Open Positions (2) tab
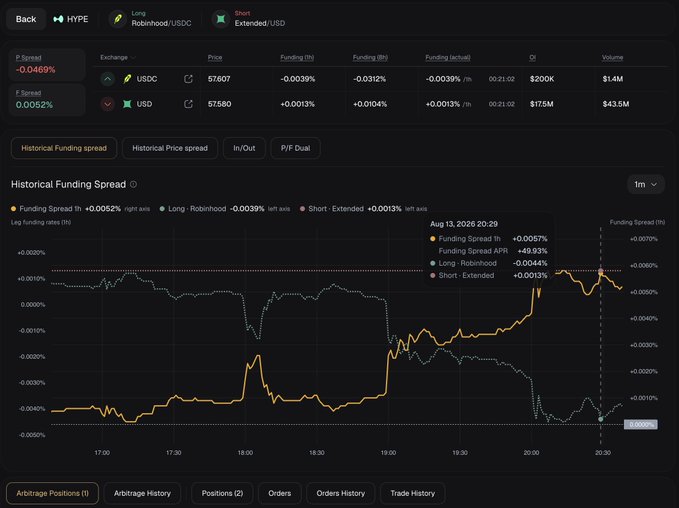Image resolution: width=679 pixels, height=508 pixels. pos(223,493)
